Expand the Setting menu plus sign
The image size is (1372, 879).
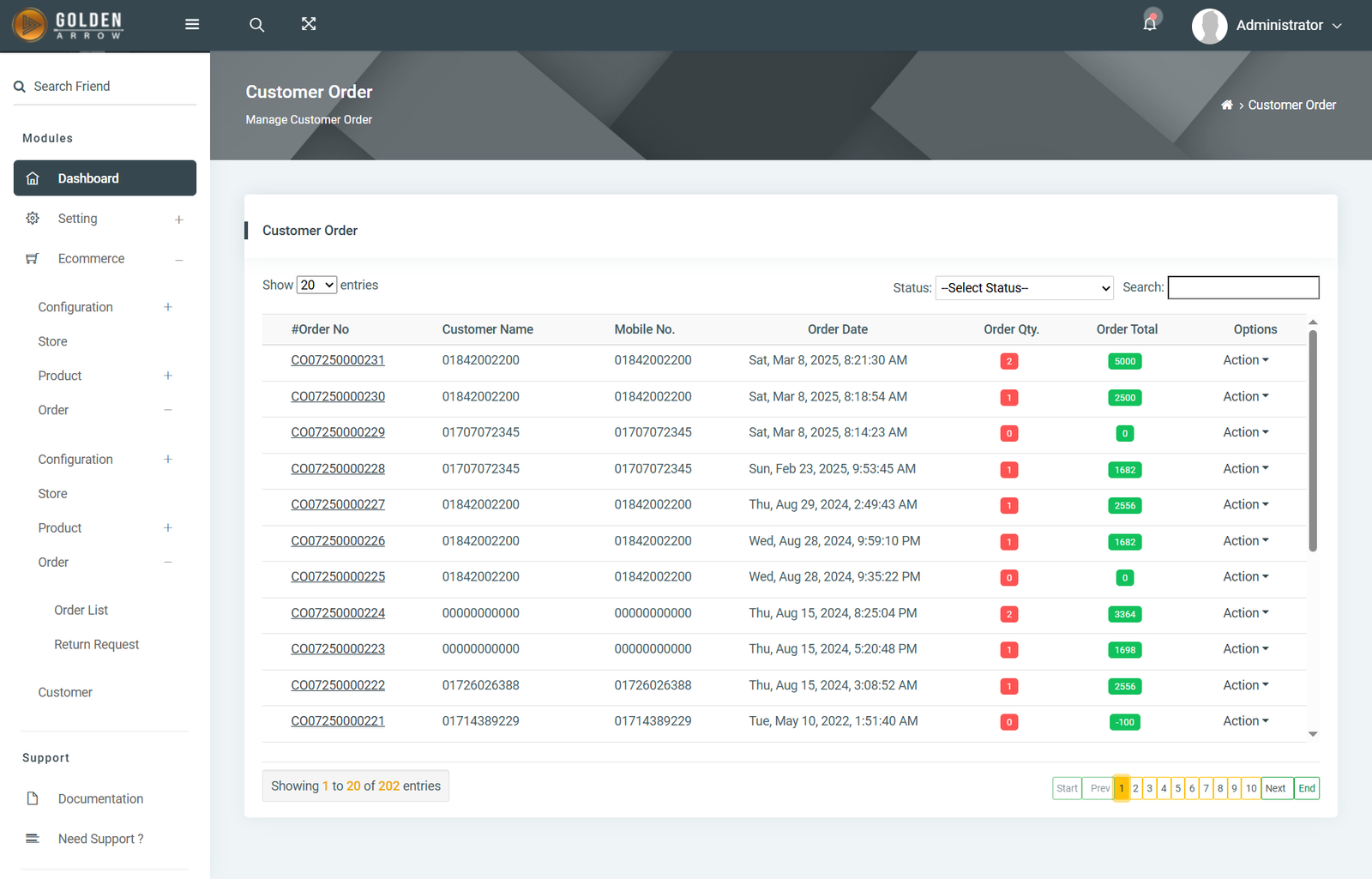[179, 220]
